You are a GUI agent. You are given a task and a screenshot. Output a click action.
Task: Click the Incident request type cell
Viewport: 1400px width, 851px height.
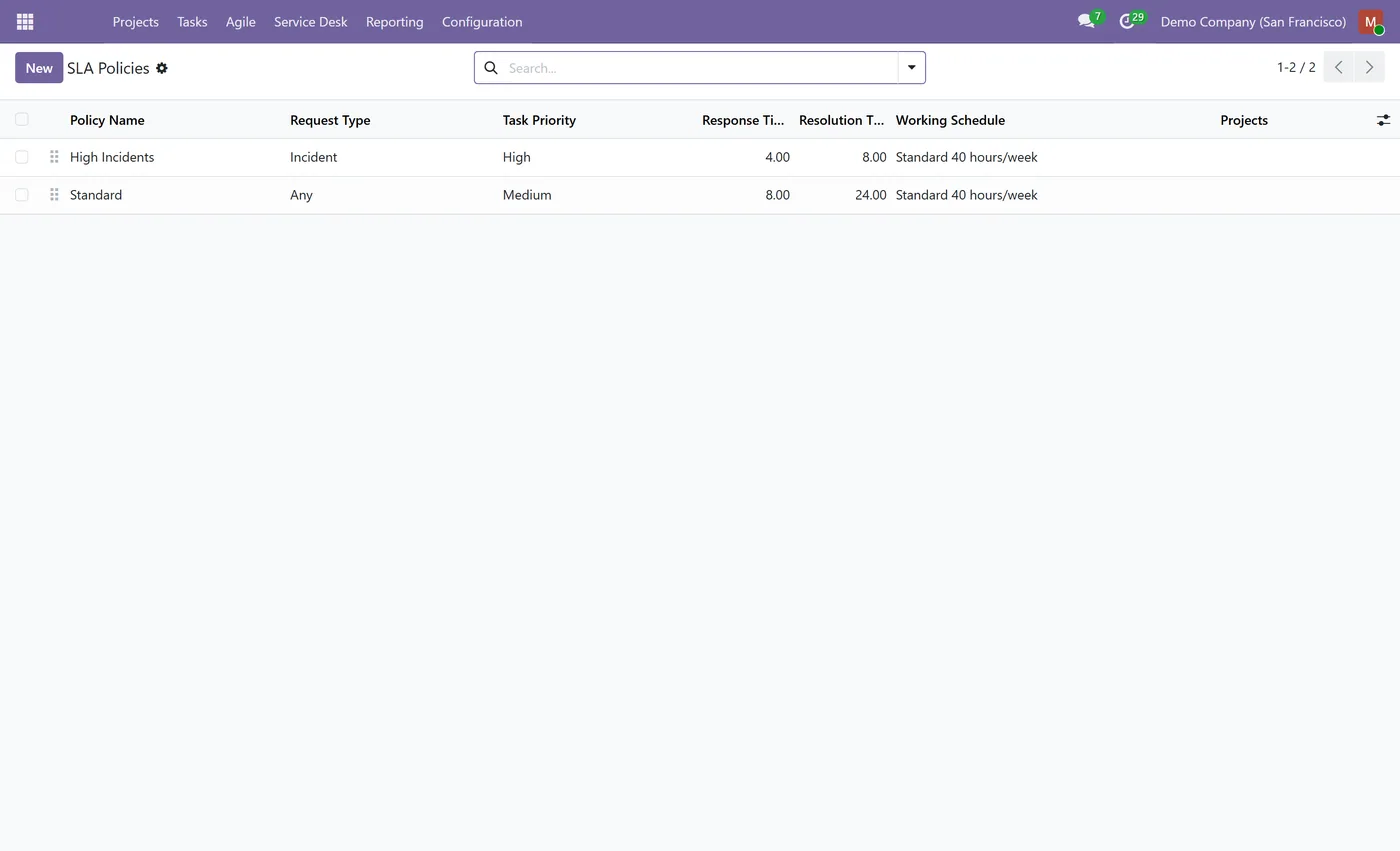(313, 157)
